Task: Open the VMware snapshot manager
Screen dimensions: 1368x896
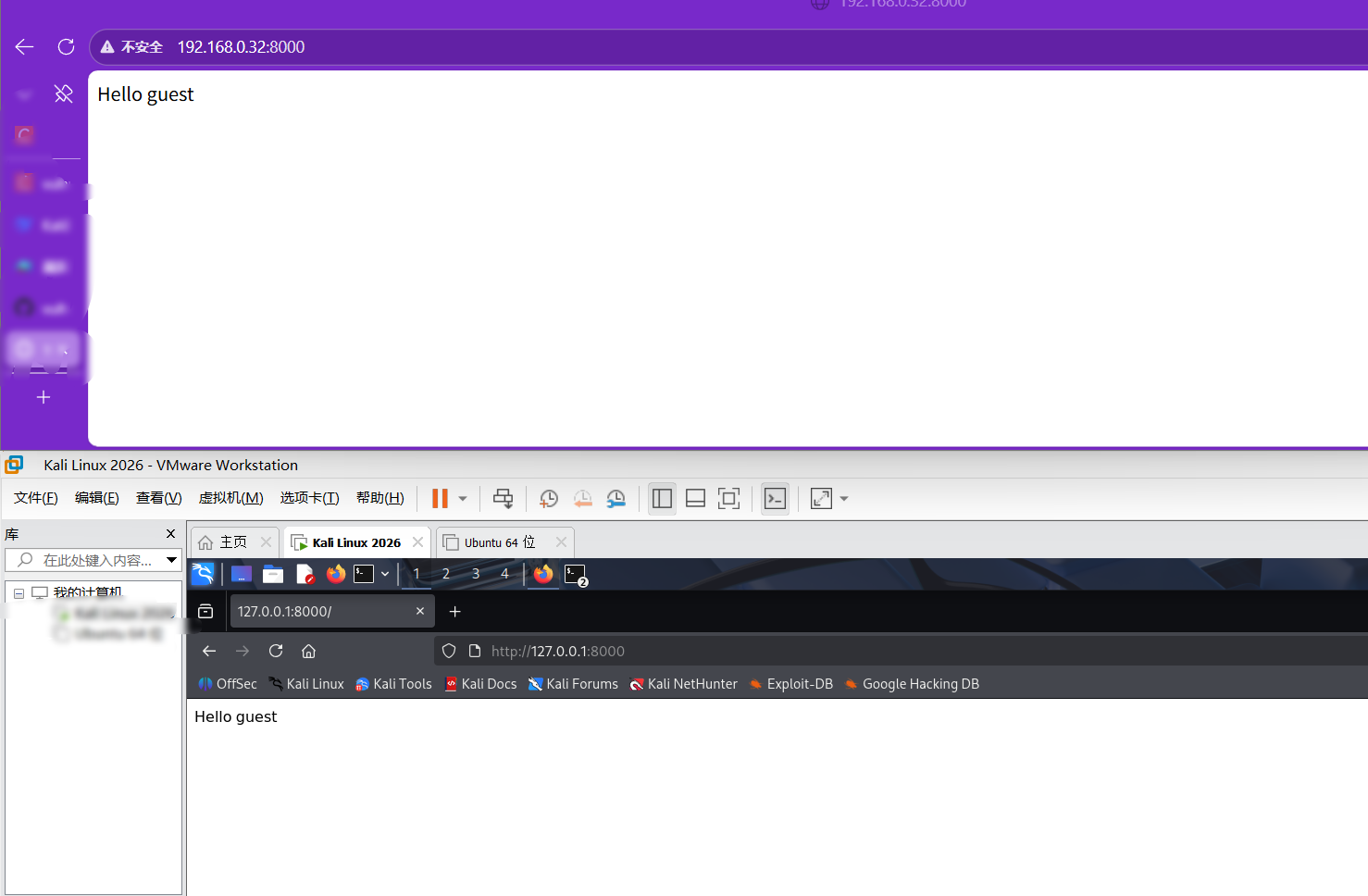Action: click(x=616, y=498)
